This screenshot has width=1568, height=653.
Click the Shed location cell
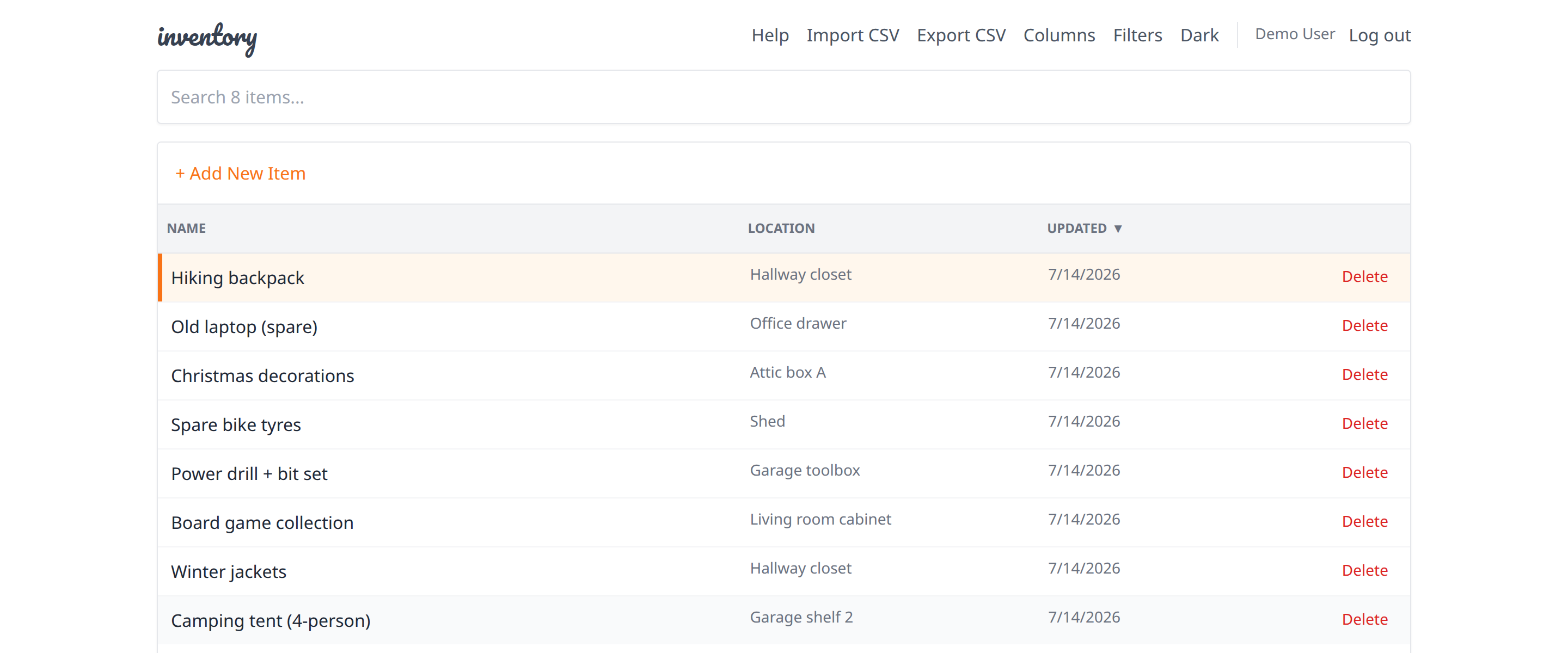pos(767,421)
